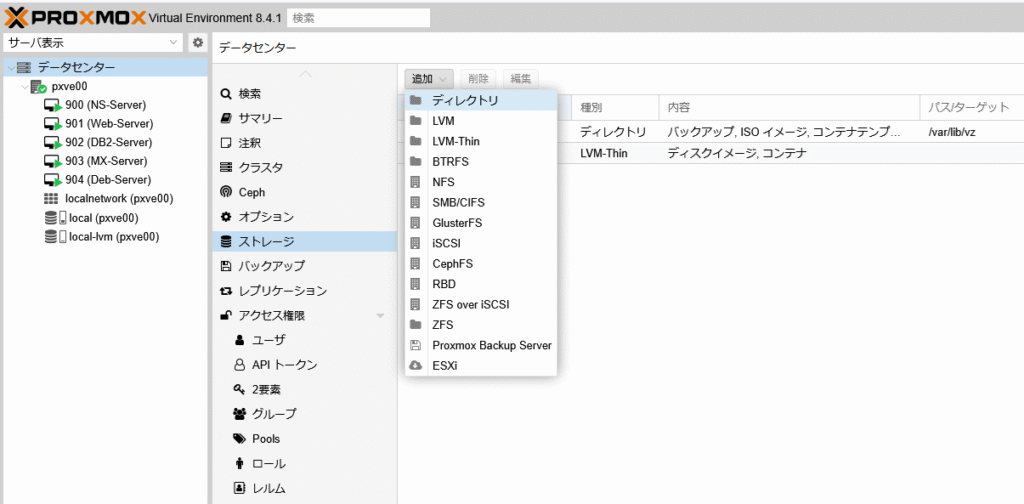This screenshot has height=504, width=1024.
Task: Open the ロール page
Action: [305, 464]
